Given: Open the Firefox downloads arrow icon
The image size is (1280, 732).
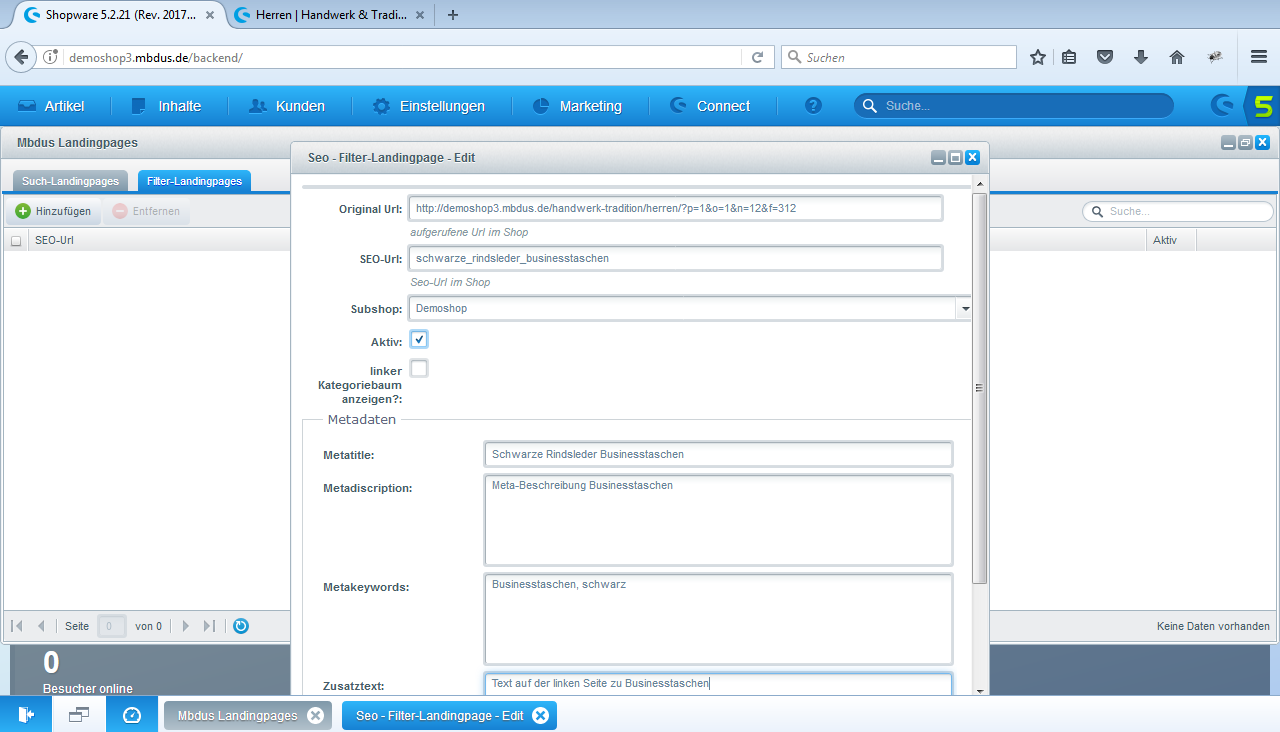Looking at the screenshot, I should pyautogui.click(x=1141, y=57).
